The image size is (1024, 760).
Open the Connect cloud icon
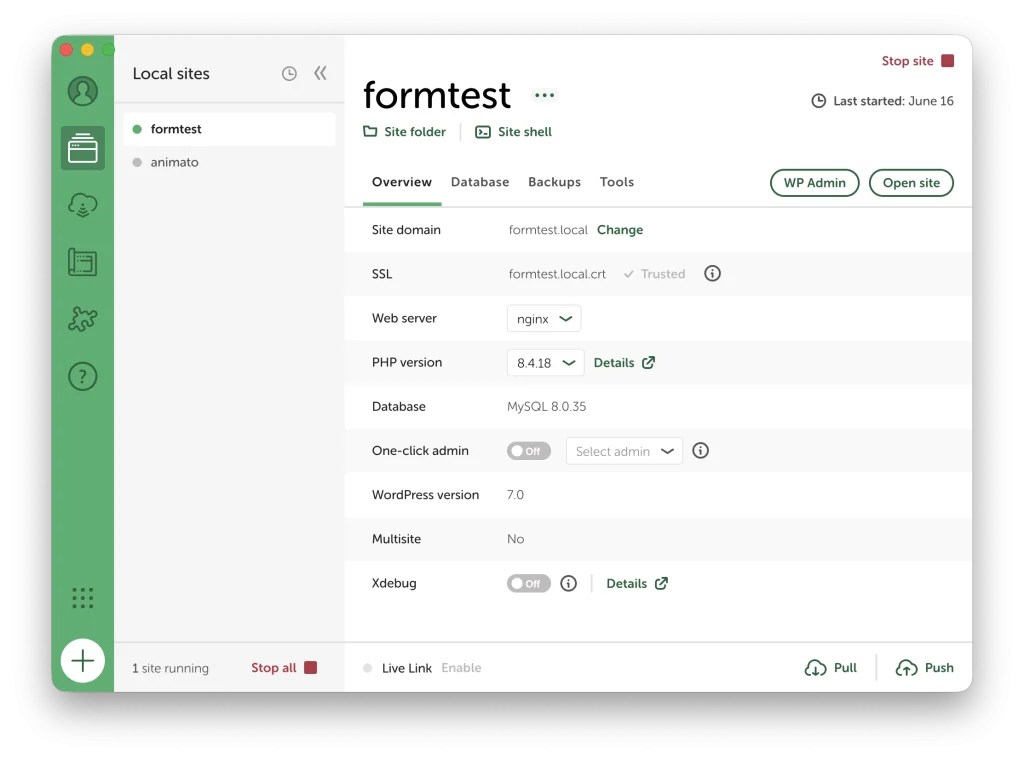[x=83, y=205]
